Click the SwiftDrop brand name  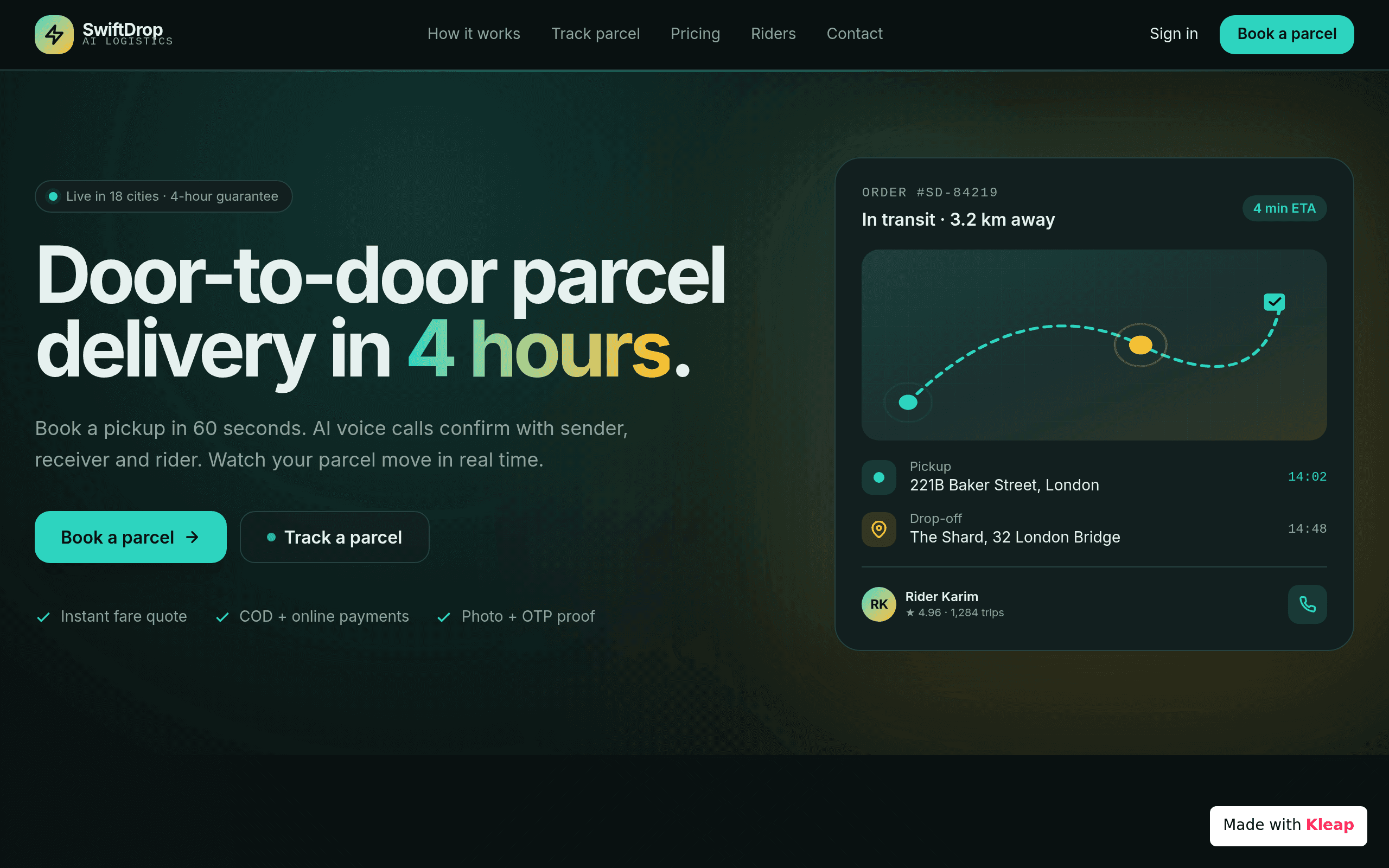tap(122, 29)
